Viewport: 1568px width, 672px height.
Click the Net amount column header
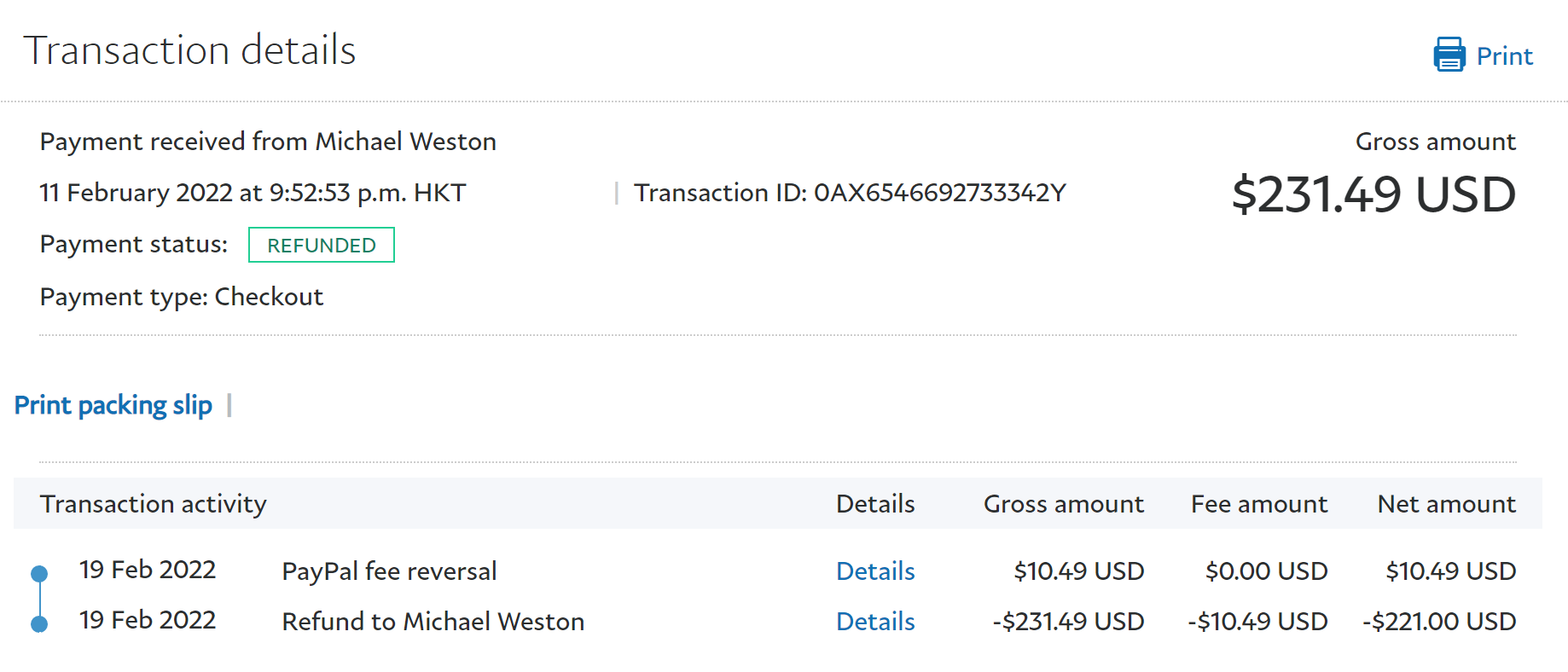(x=1446, y=504)
